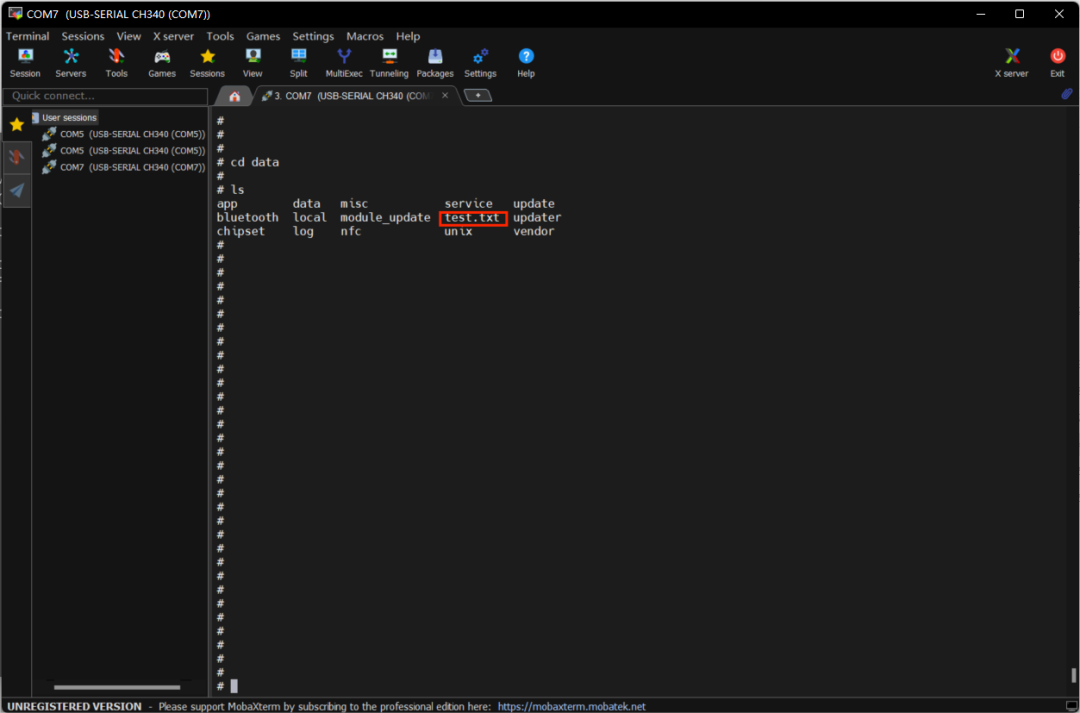The width and height of the screenshot is (1080, 713).
Task: Click "nfc" in the directory listing
Action: click(351, 231)
